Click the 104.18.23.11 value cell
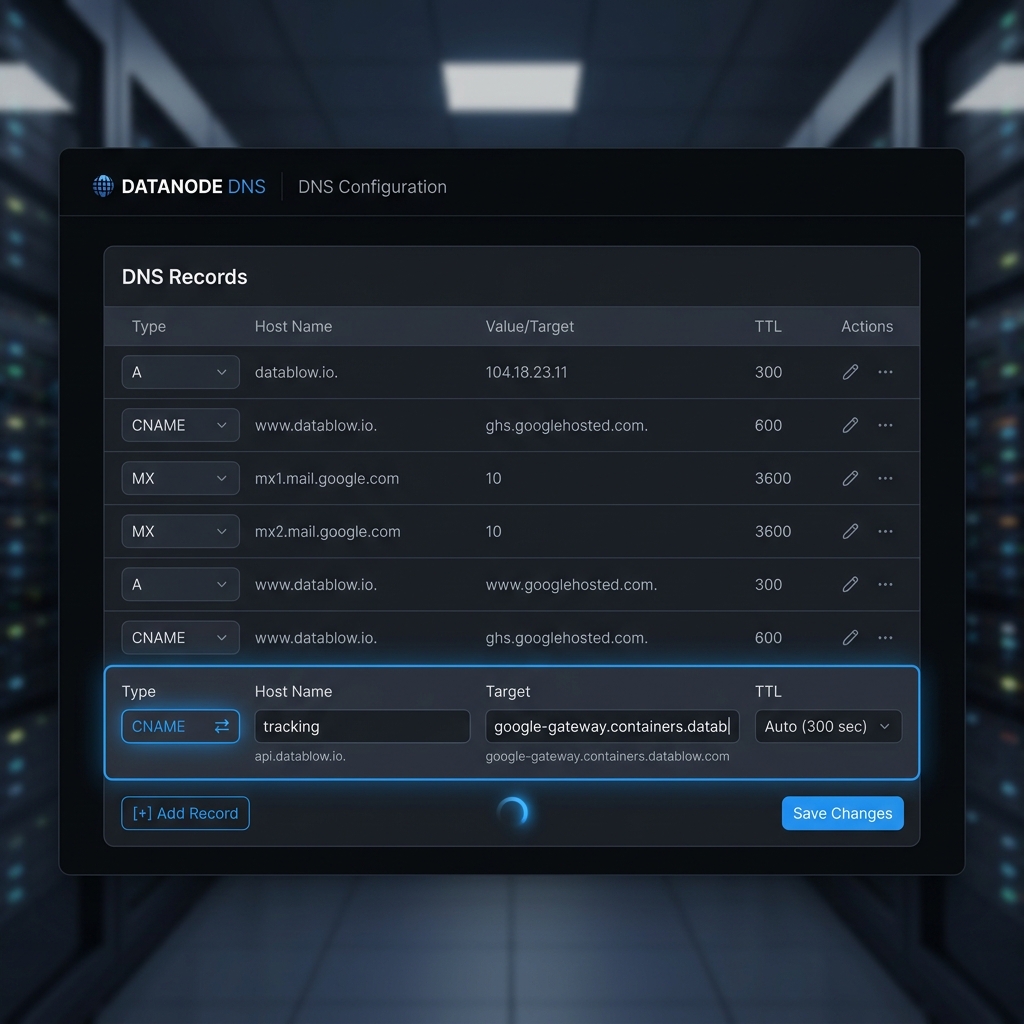The width and height of the screenshot is (1024, 1024). (526, 372)
